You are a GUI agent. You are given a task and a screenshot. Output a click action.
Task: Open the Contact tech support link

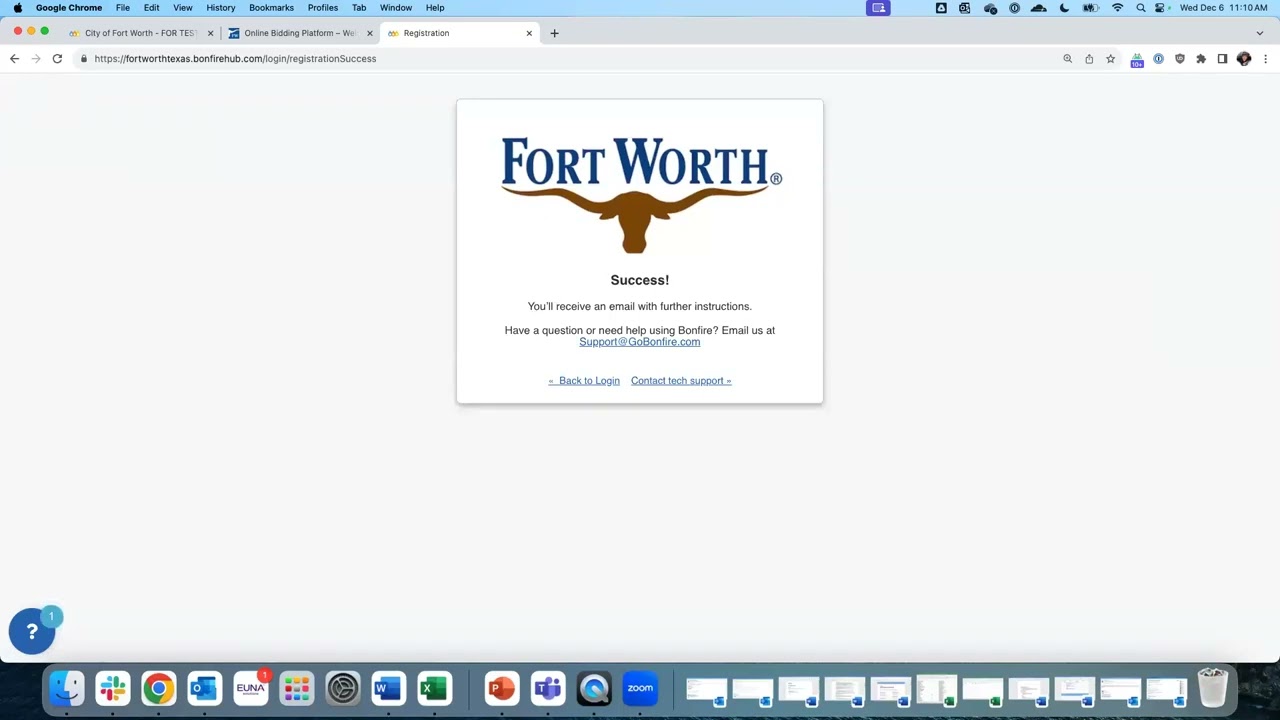click(681, 381)
